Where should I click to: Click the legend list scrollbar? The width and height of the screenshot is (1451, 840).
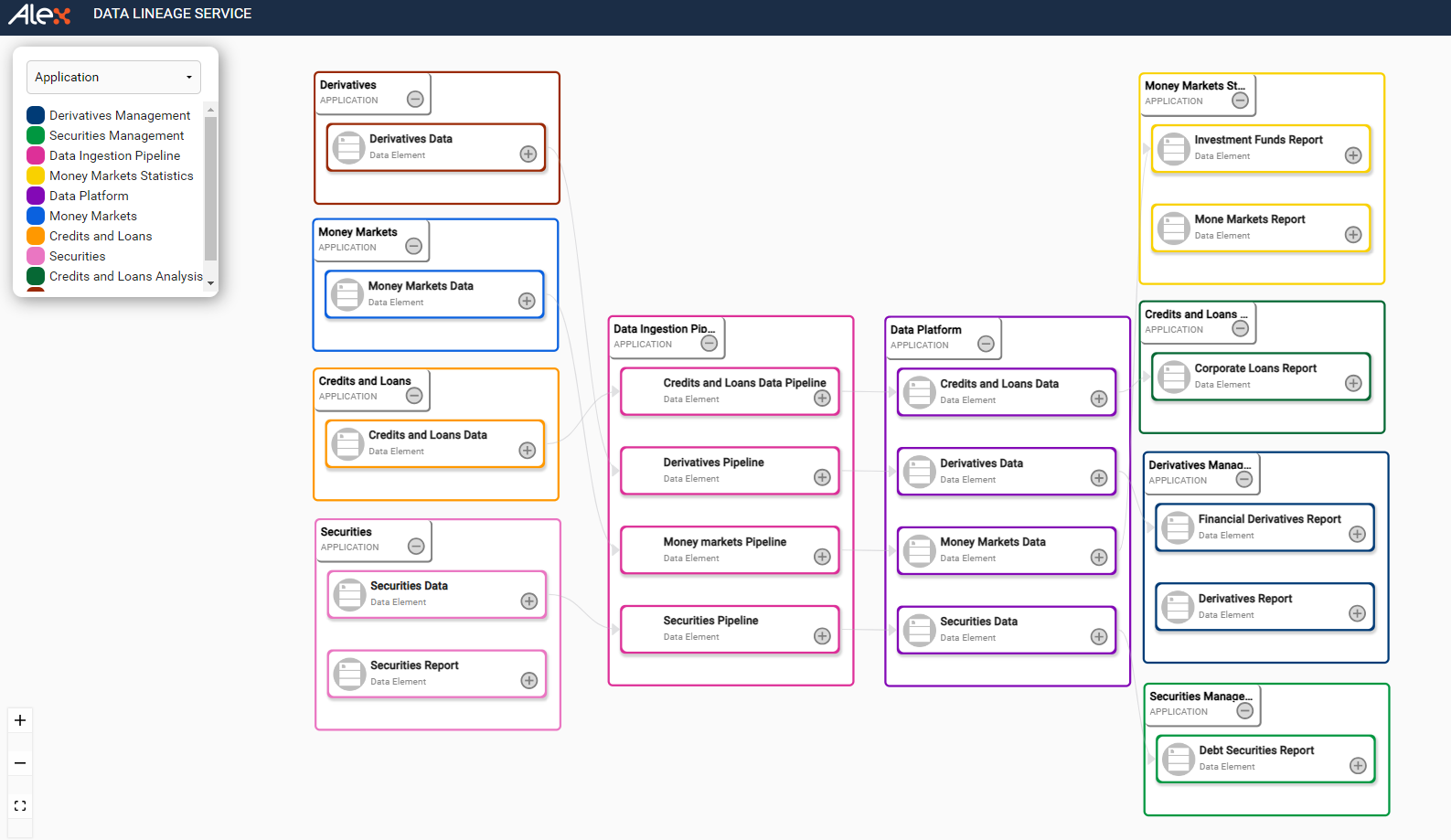click(210, 187)
